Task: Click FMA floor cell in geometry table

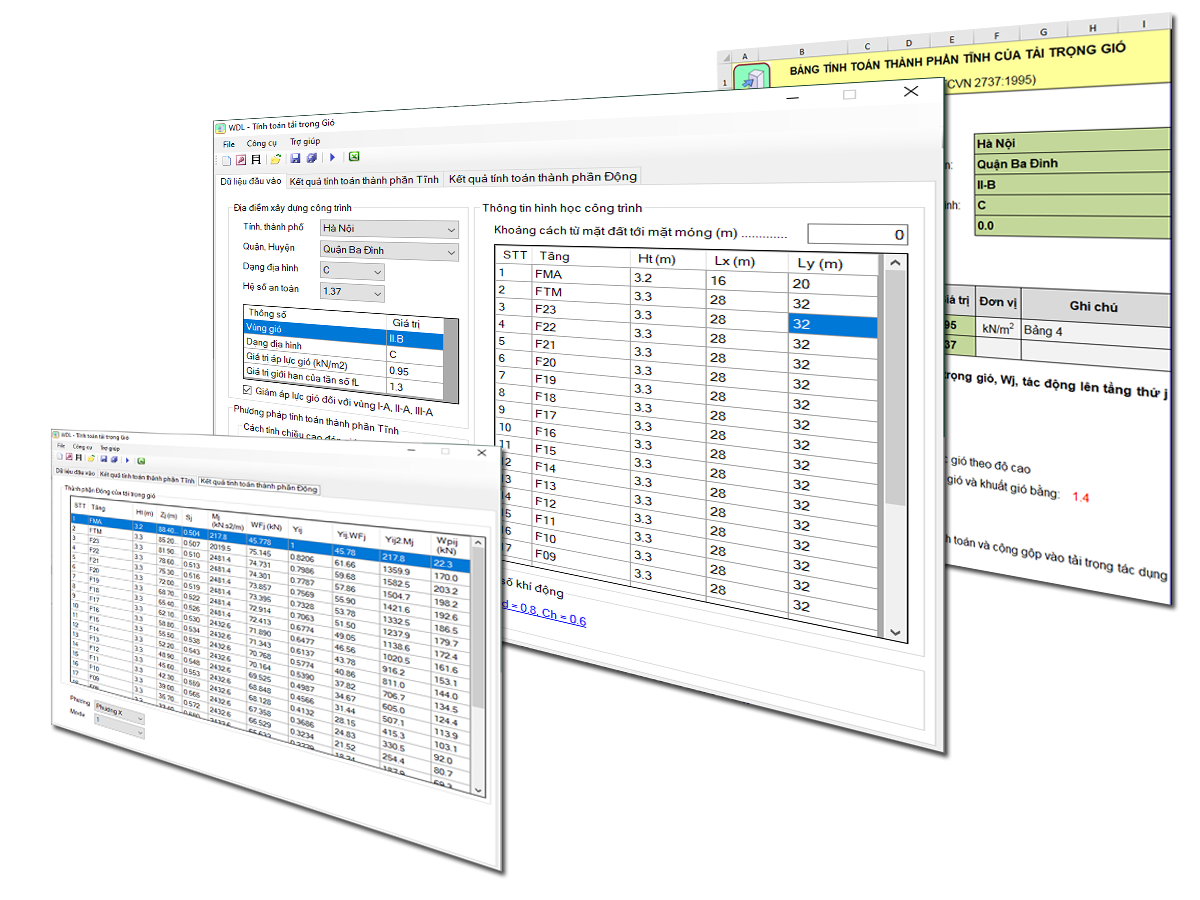Action: [x=580, y=274]
